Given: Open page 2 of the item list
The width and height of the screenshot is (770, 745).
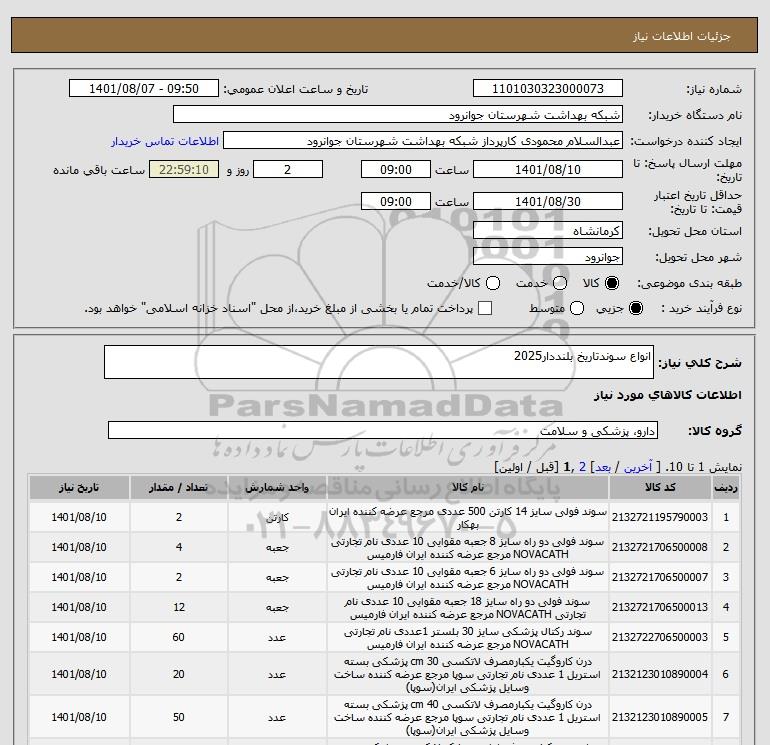Looking at the screenshot, I should (582, 467).
